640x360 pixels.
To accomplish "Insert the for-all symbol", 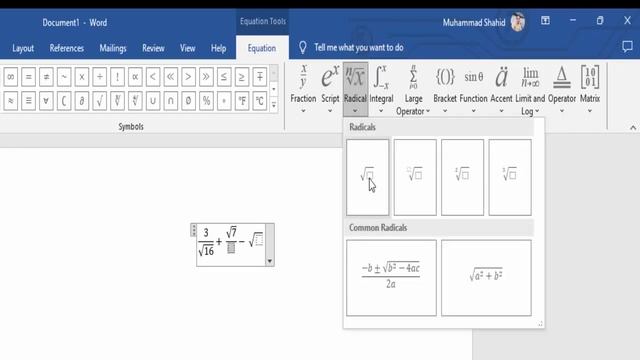I will click(46, 101).
